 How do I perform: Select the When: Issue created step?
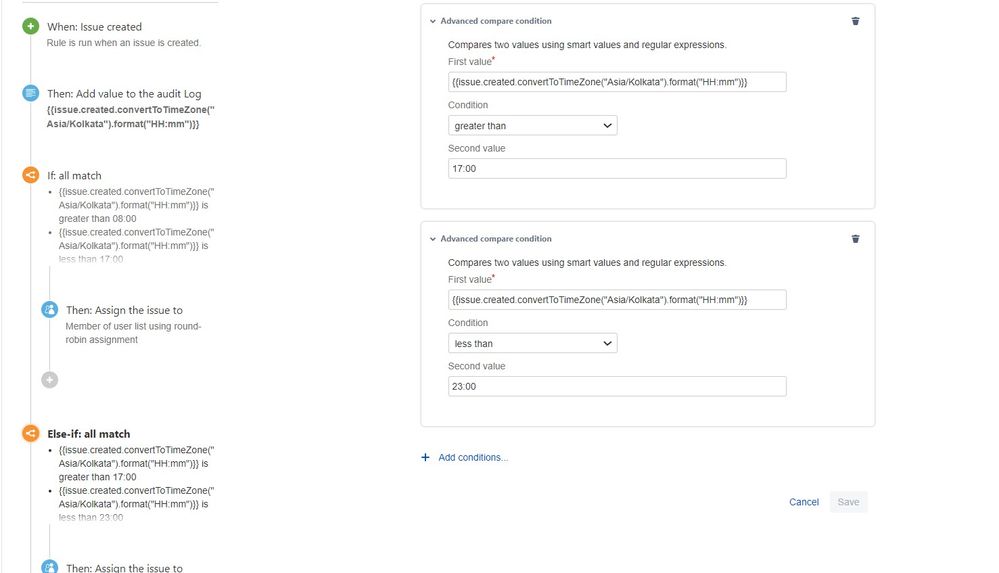click(94, 27)
